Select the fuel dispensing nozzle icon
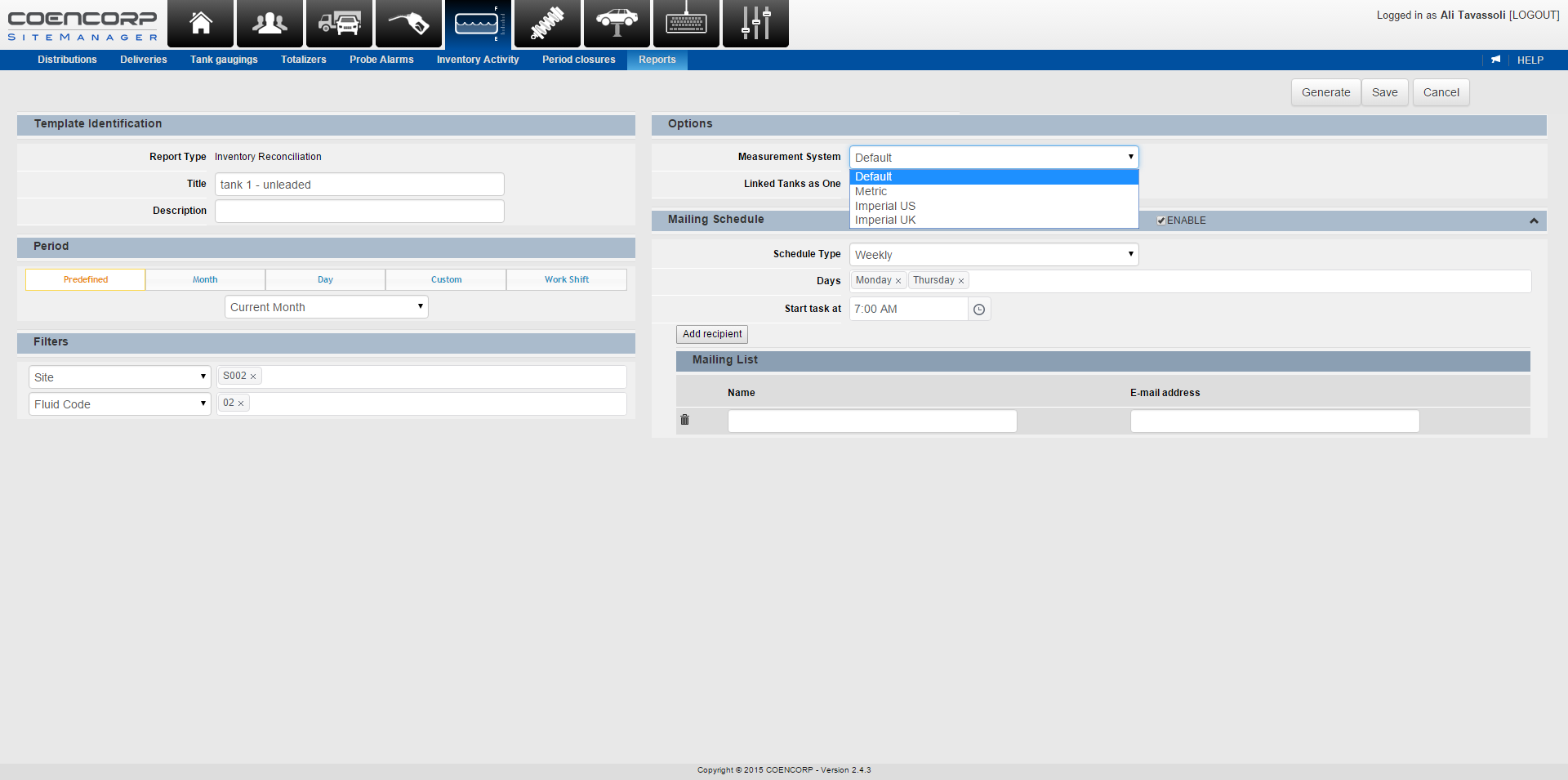Screen dimensions: 1568x780 pyautogui.click(x=408, y=24)
